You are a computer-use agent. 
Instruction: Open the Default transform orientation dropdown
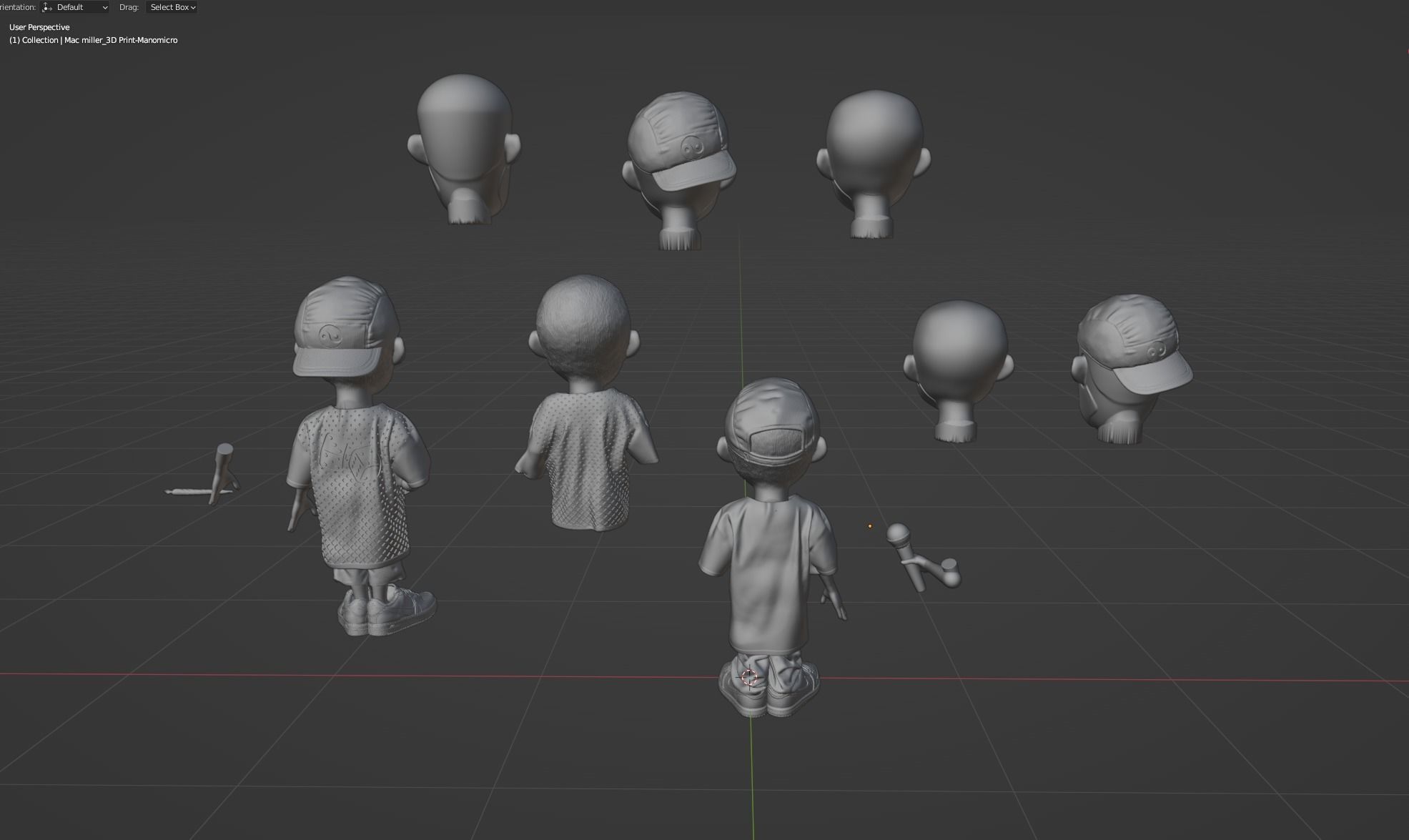coord(75,7)
